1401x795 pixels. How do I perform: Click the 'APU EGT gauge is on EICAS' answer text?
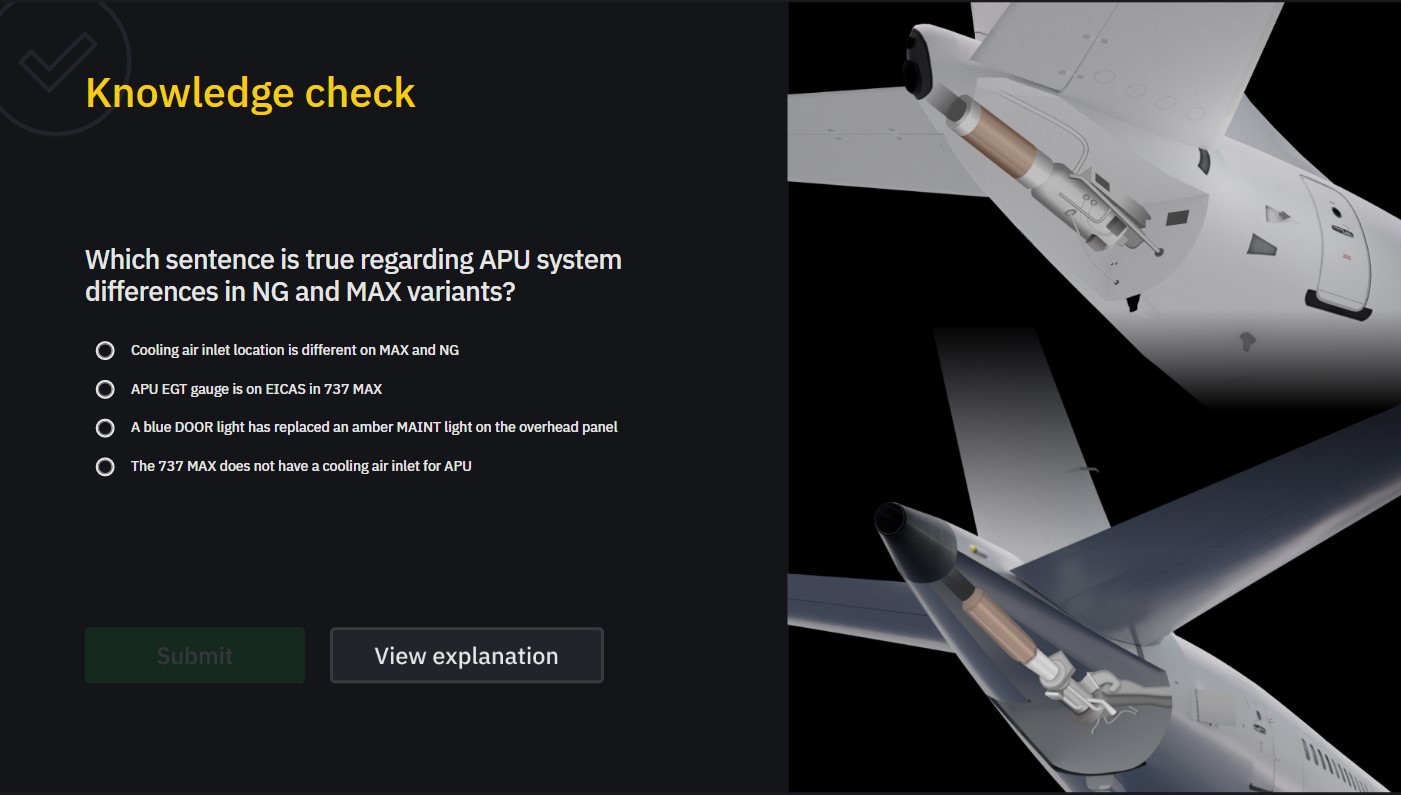pos(256,389)
